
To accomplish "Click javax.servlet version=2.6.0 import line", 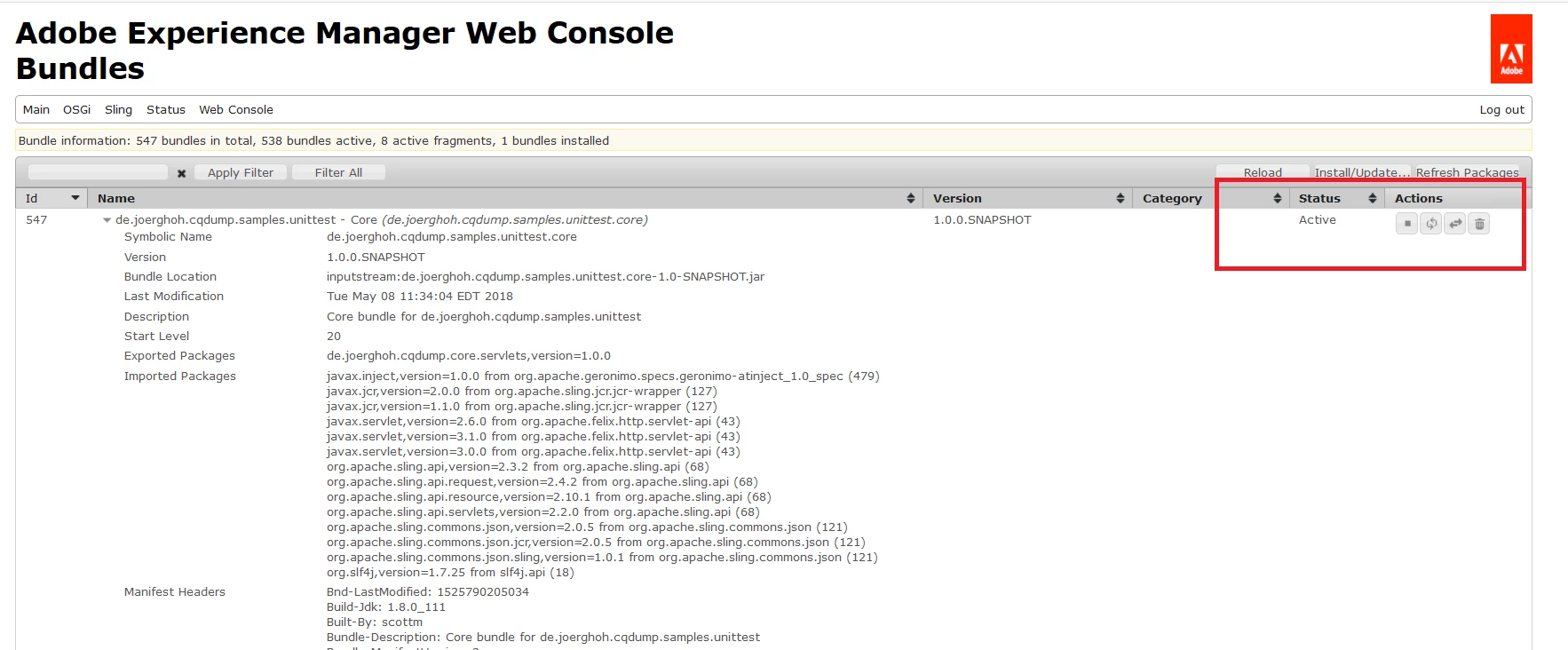I will tap(533, 421).
